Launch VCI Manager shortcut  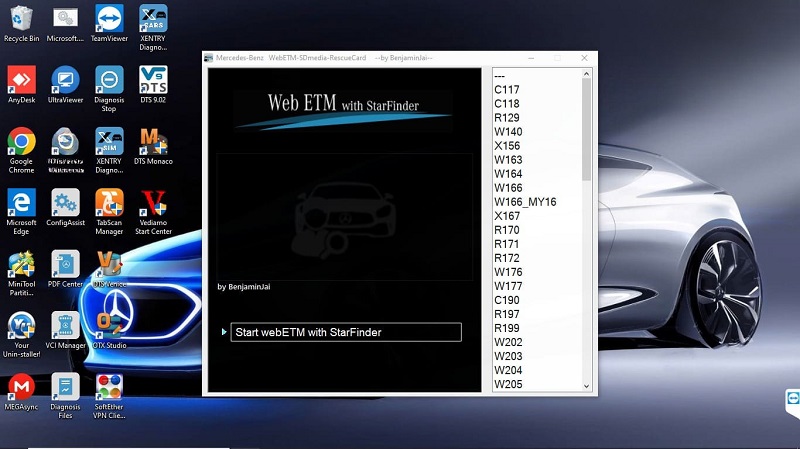[65, 331]
